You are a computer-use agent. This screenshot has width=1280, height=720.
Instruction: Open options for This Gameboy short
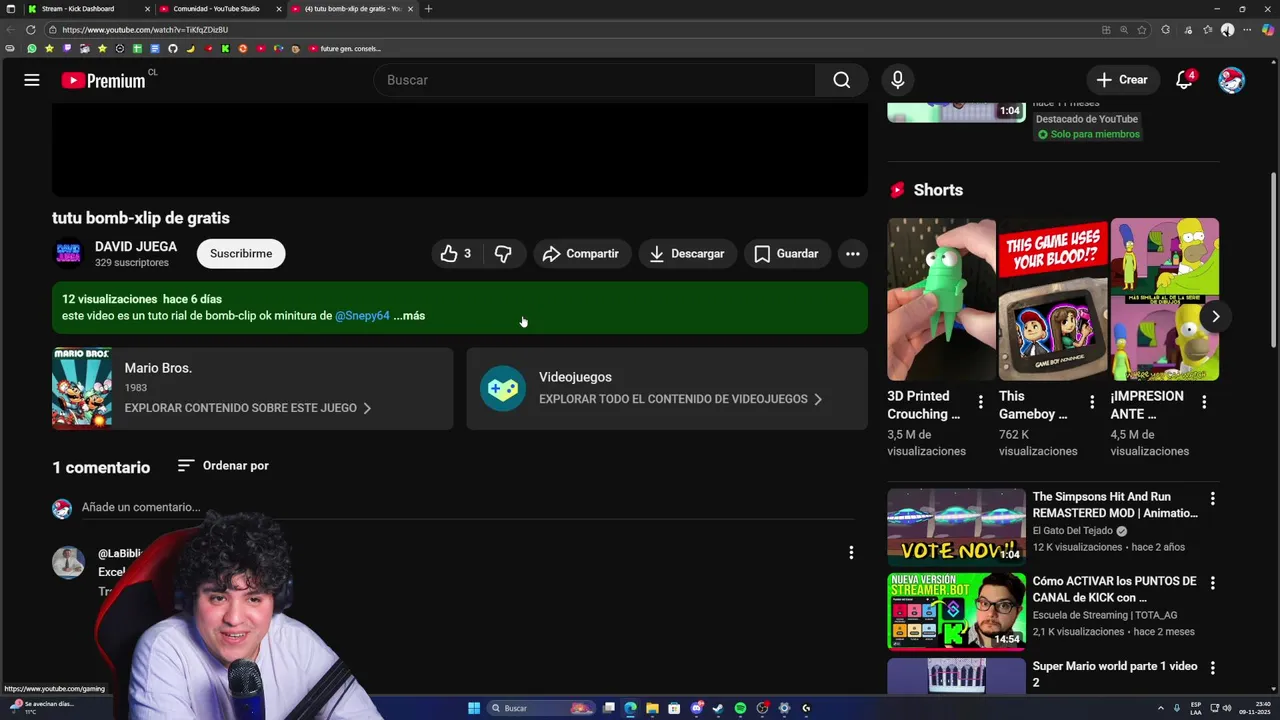(x=1092, y=402)
